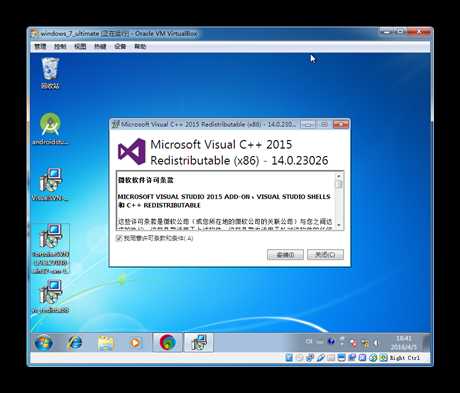Image resolution: width=460 pixels, height=393 pixels.
Task: Select the VirtualBox installer desktop icon
Action: click(50, 184)
